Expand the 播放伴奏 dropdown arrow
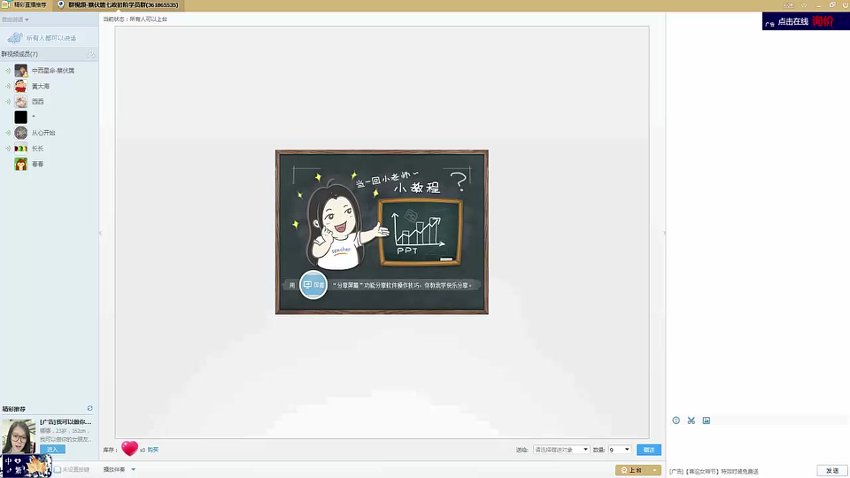This screenshot has height=478, width=850. 133,469
